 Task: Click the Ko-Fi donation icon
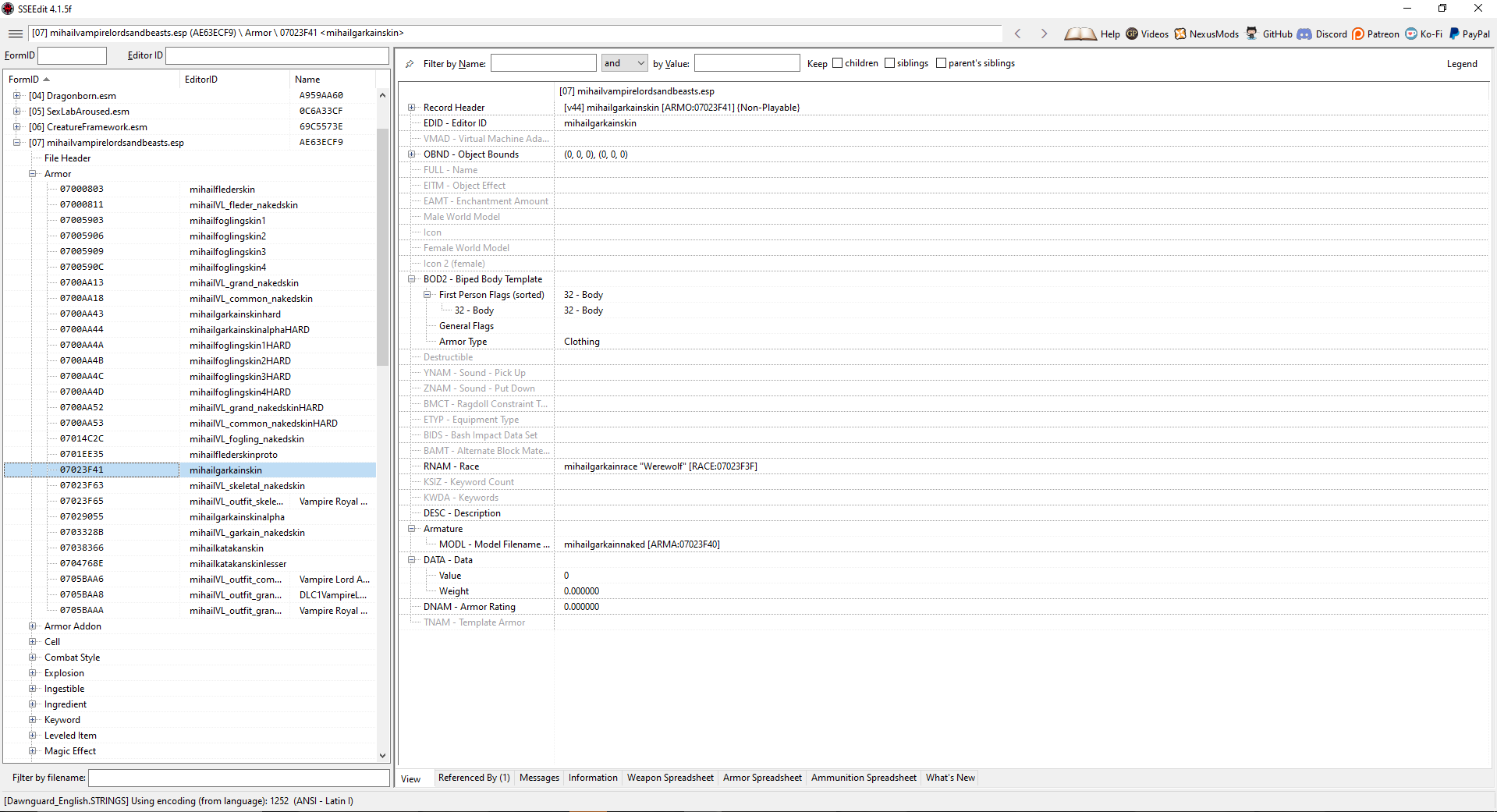click(1410, 34)
